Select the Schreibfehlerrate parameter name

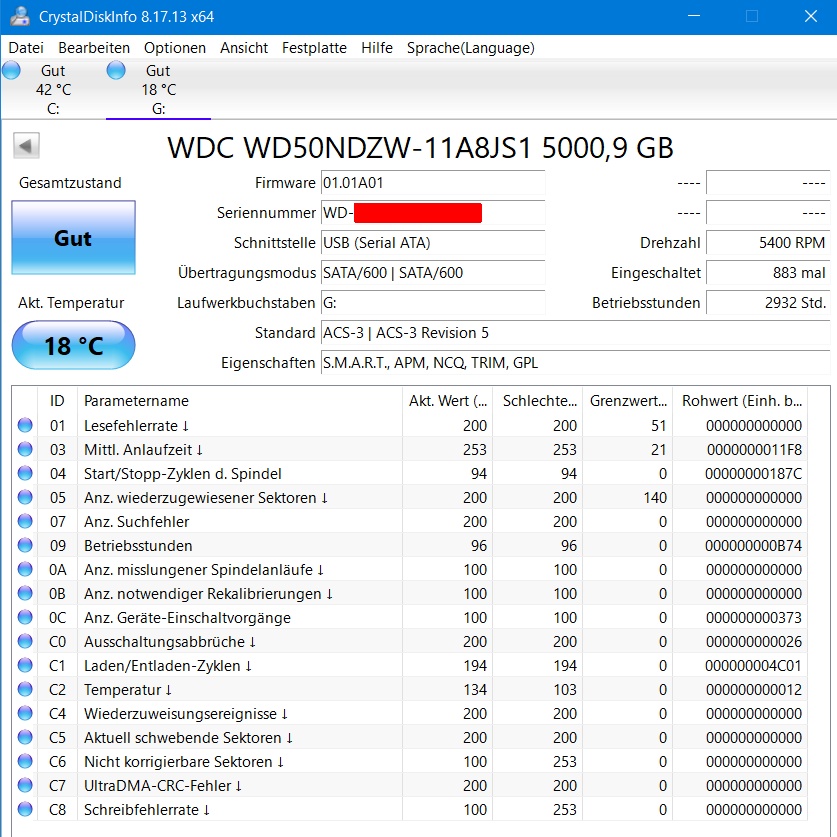pos(147,810)
